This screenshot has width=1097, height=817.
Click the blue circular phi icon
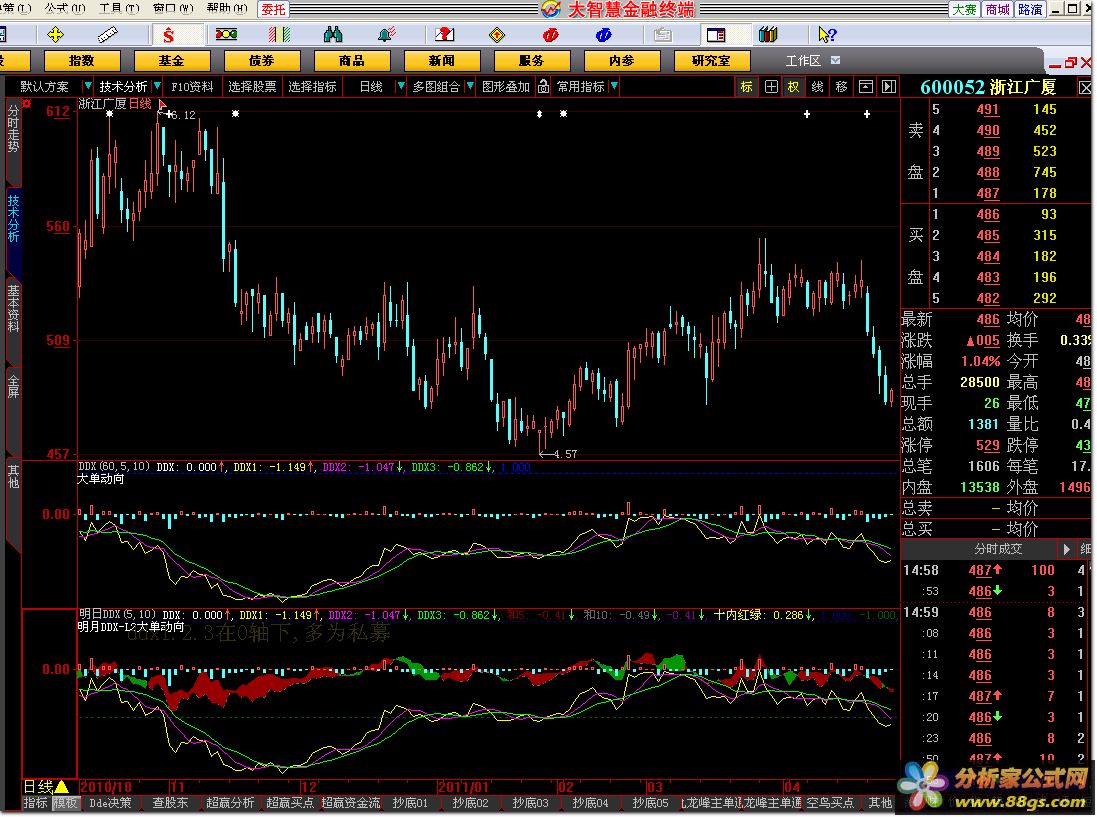point(604,34)
